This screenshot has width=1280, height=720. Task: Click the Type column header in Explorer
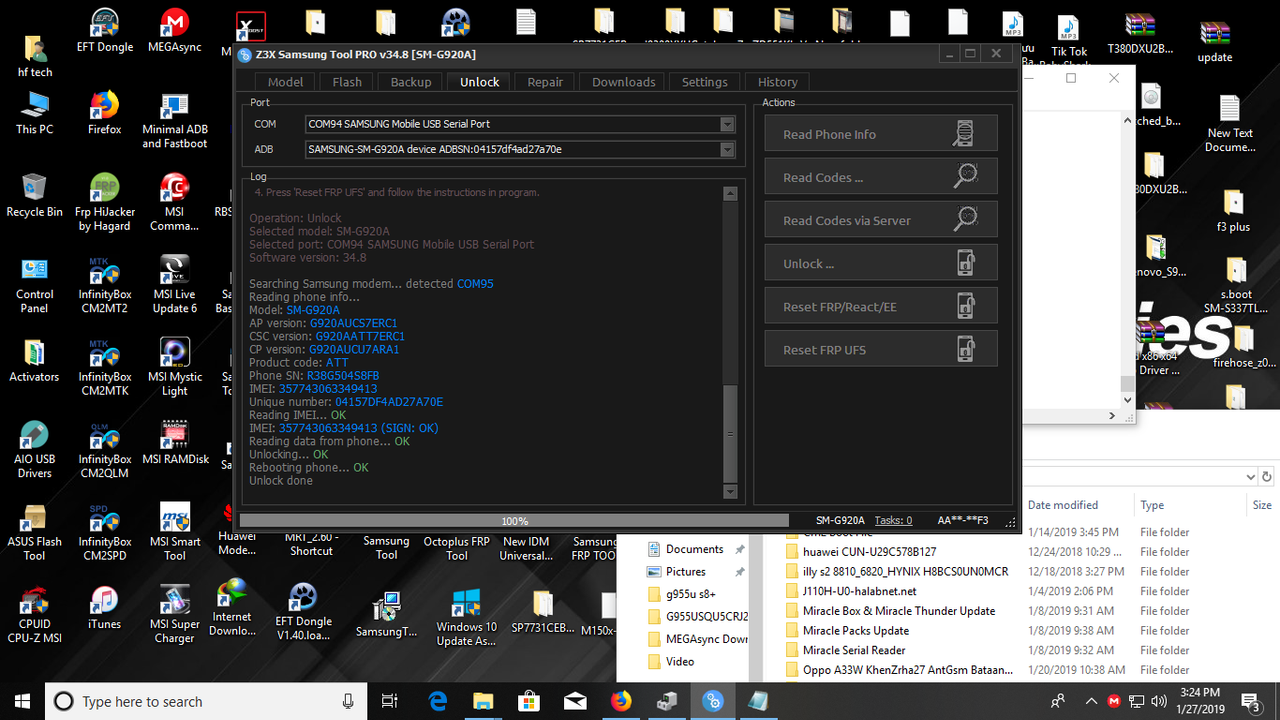(x=1152, y=505)
